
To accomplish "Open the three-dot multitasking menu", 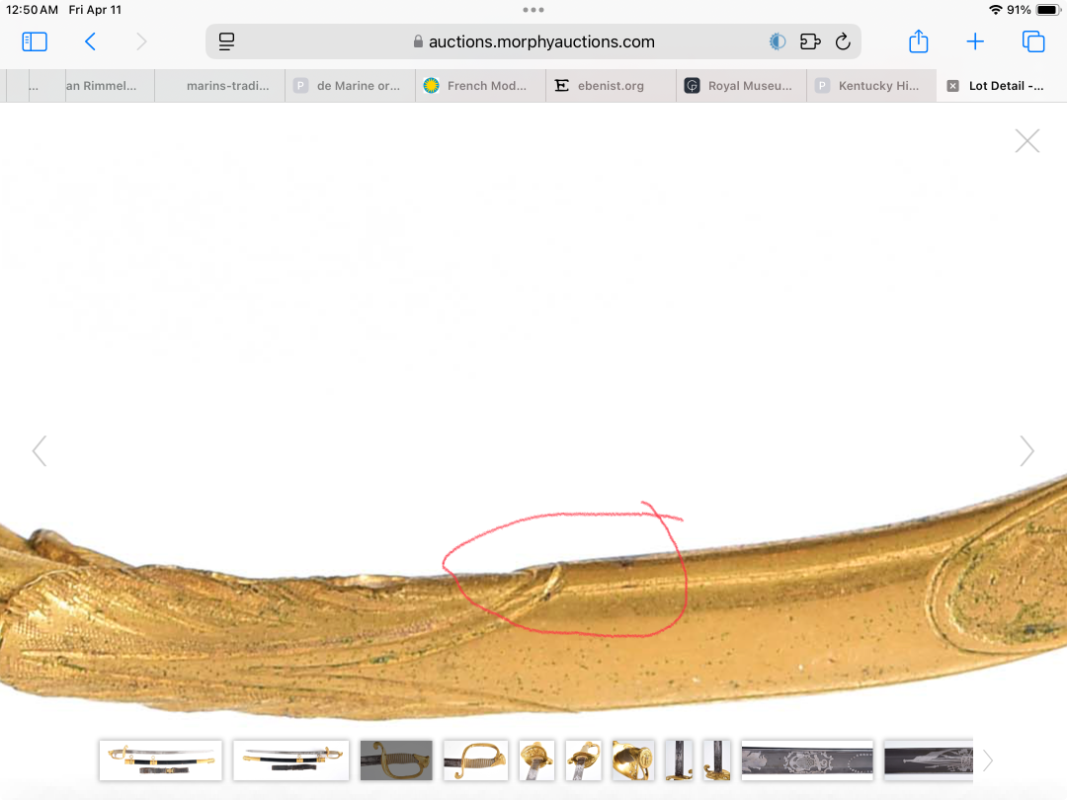I will click(534, 10).
